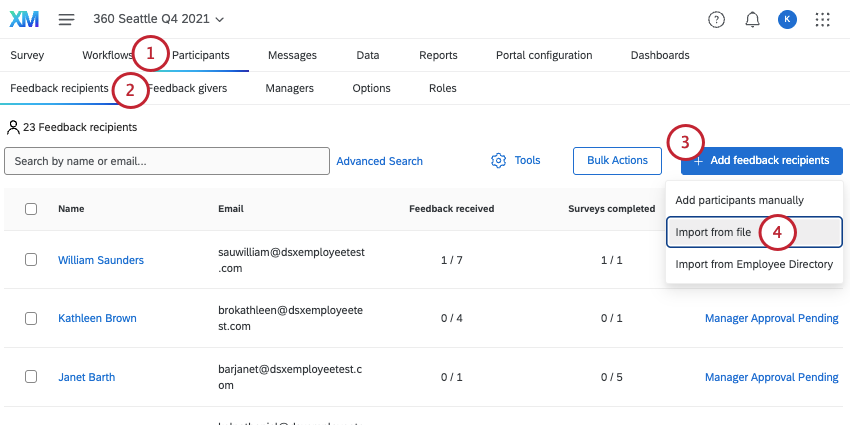Choose Import from Employee Directory option
Screen dimensions: 850x425
[755, 264]
